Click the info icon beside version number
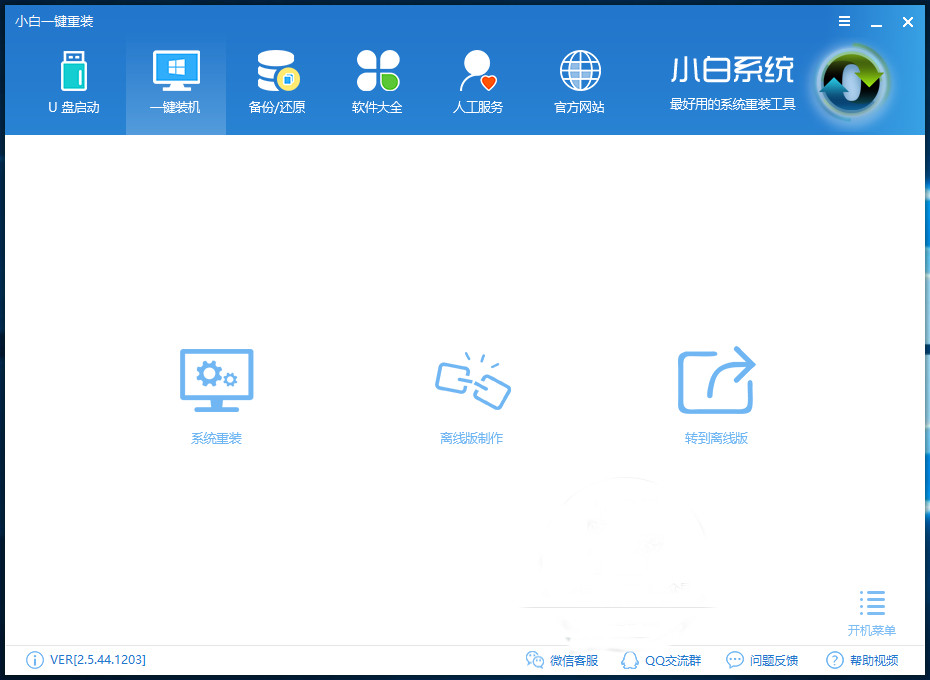The width and height of the screenshot is (930, 680). click(x=35, y=660)
